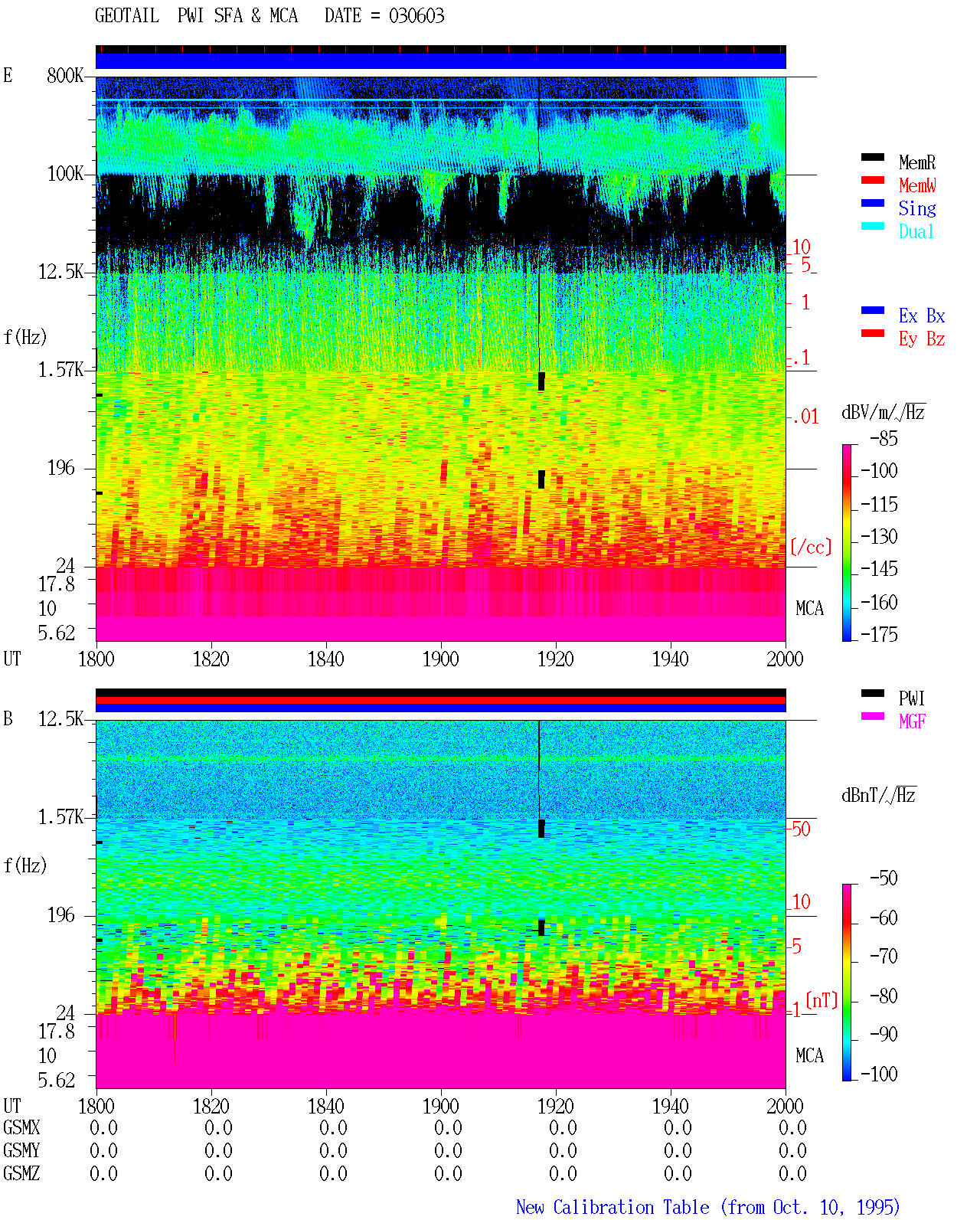Click the red Ey Bz legend swatch
This screenshot has height=1220, width=980.
pos(873,334)
